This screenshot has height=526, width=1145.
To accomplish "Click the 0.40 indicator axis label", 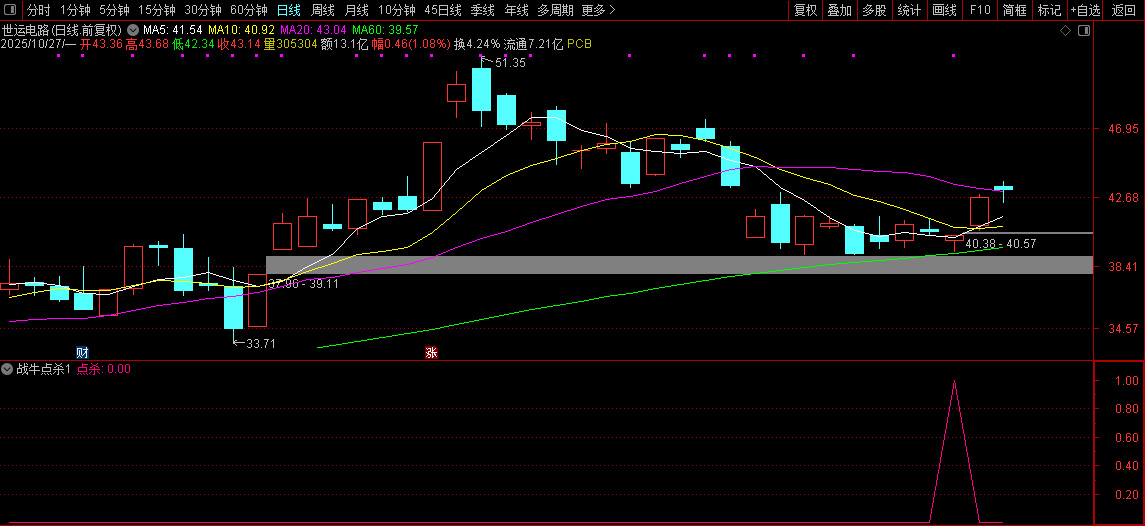I will pyautogui.click(x=1127, y=466).
